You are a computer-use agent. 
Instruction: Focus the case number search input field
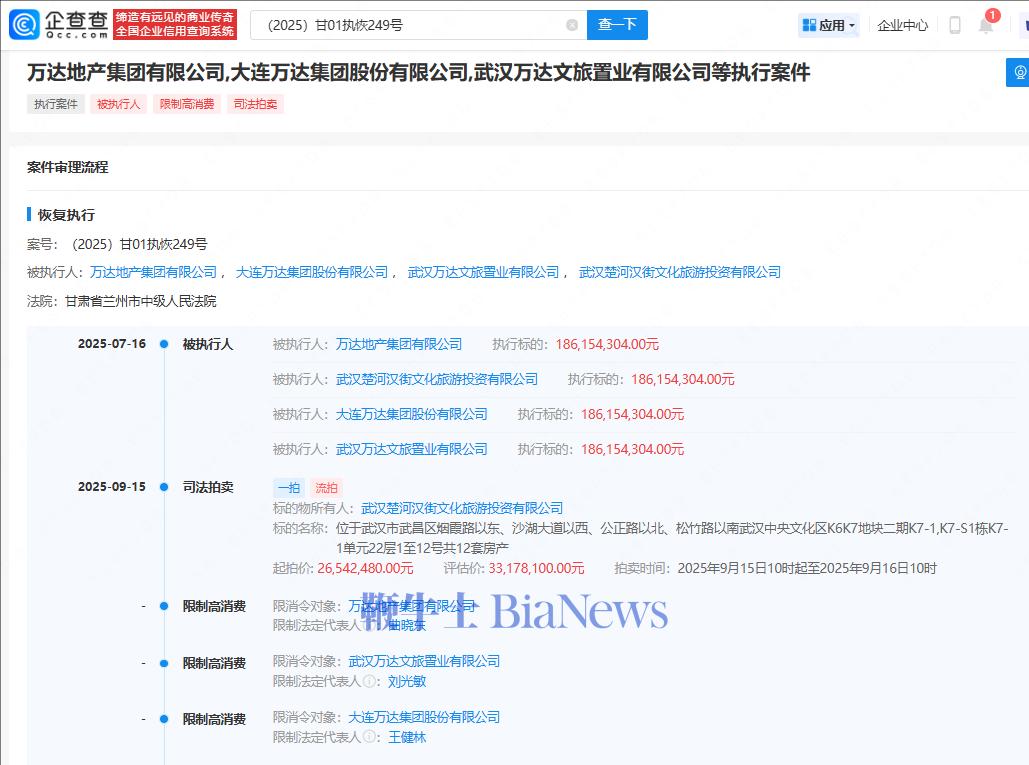tap(410, 25)
